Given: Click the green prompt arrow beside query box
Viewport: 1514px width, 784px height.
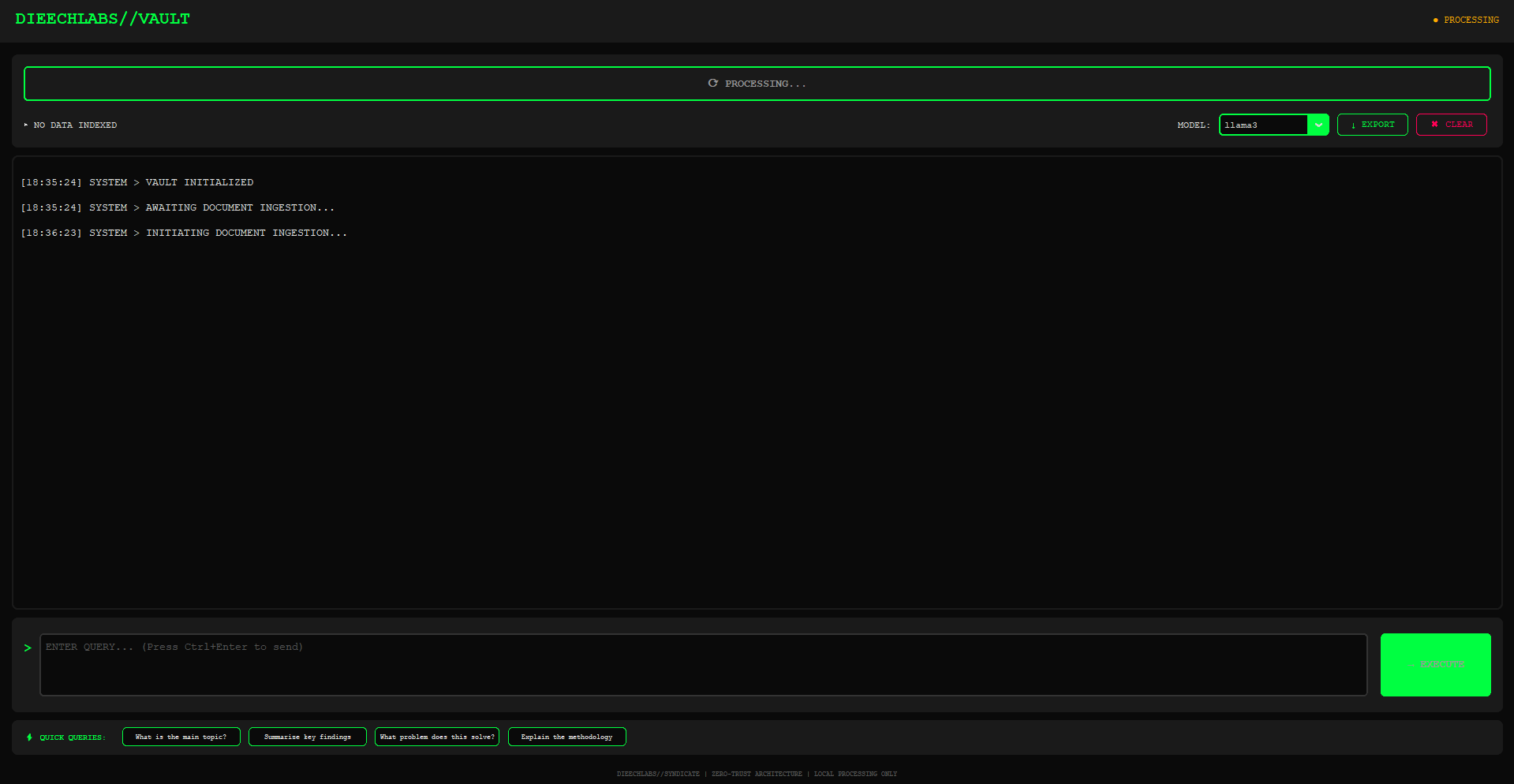Looking at the screenshot, I should tap(28, 647).
